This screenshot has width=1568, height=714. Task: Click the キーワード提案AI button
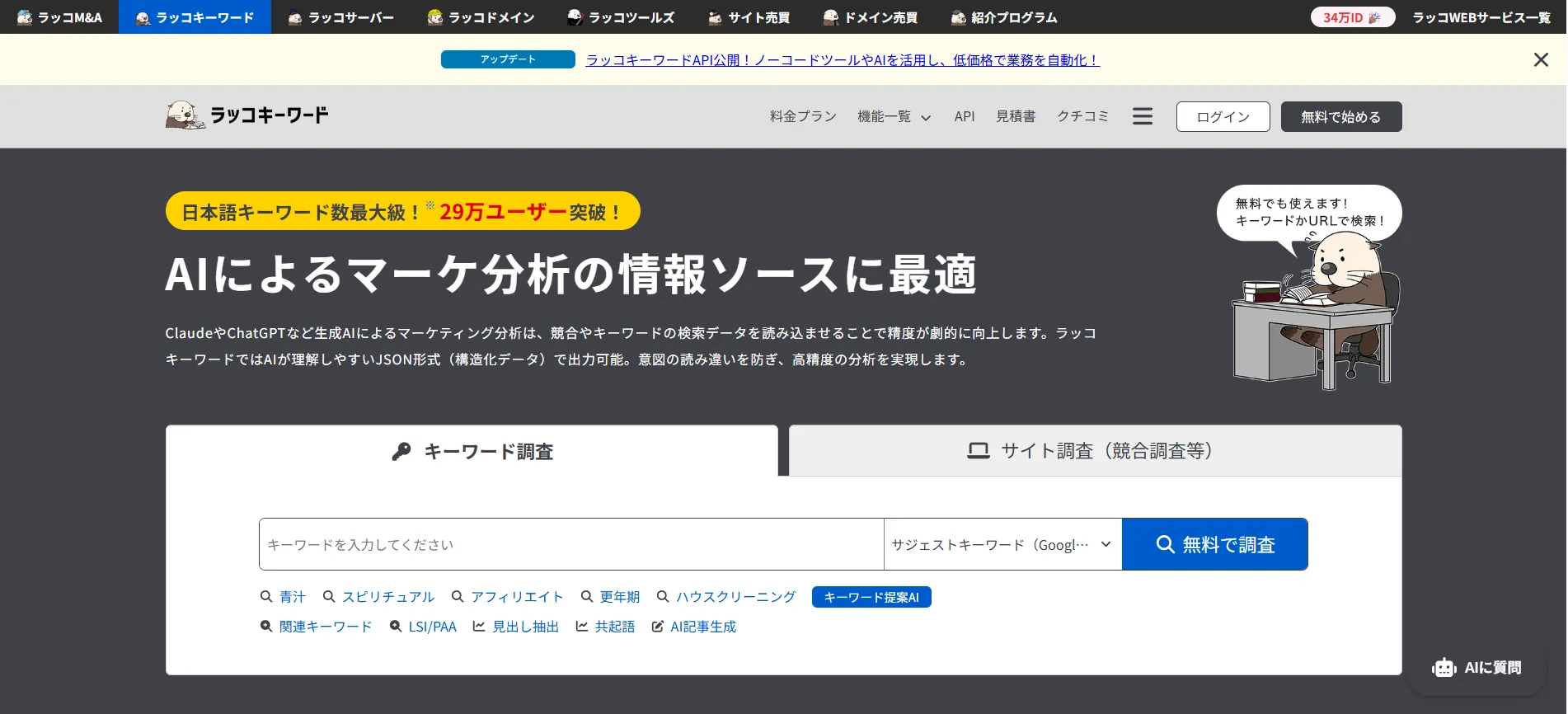871,597
